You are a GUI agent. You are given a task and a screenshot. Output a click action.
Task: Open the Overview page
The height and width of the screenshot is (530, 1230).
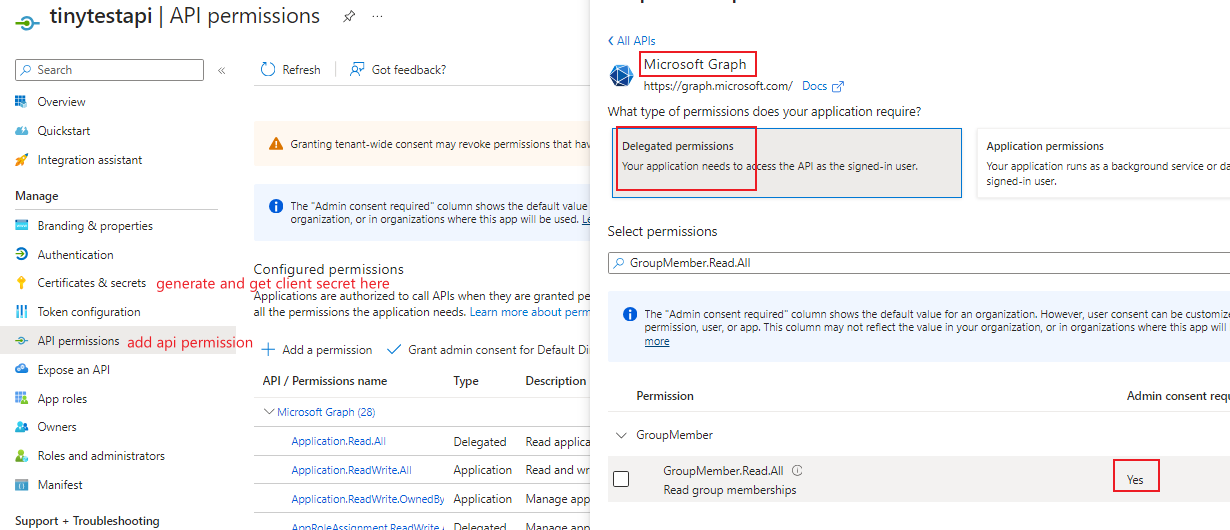coord(61,102)
